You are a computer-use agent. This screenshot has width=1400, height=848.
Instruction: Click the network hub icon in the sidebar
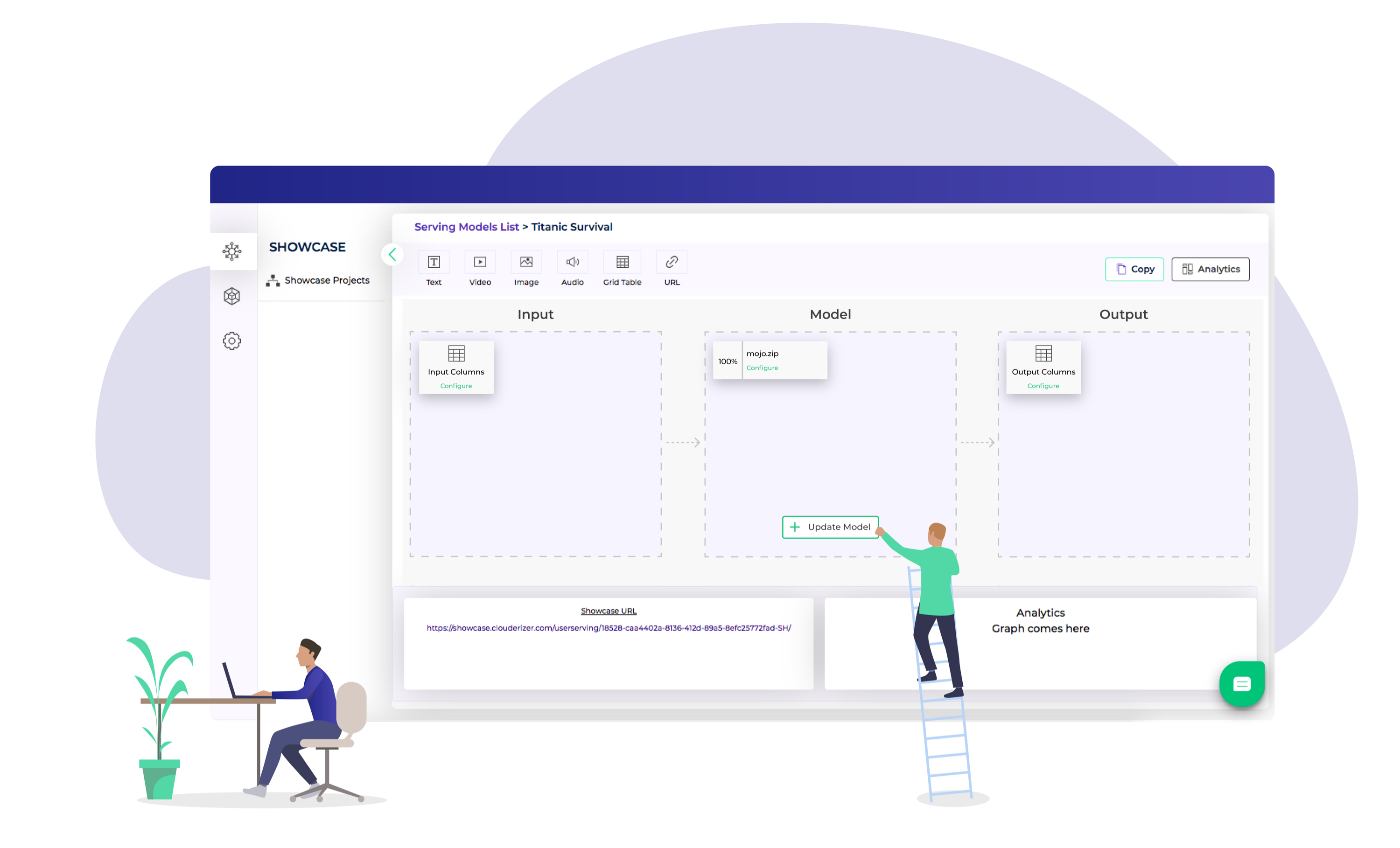(x=233, y=251)
